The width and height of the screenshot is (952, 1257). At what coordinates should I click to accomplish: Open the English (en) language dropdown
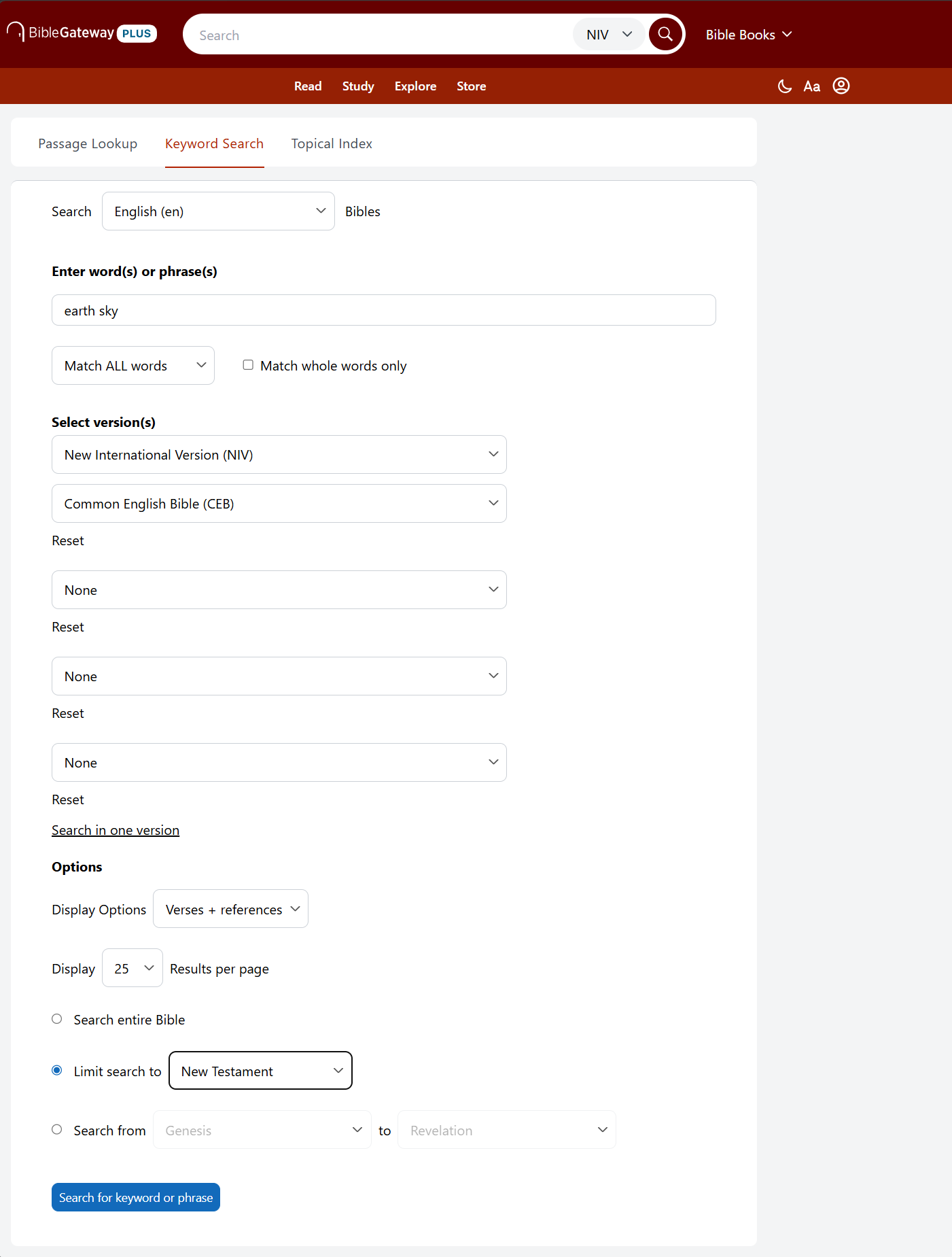[x=218, y=211]
